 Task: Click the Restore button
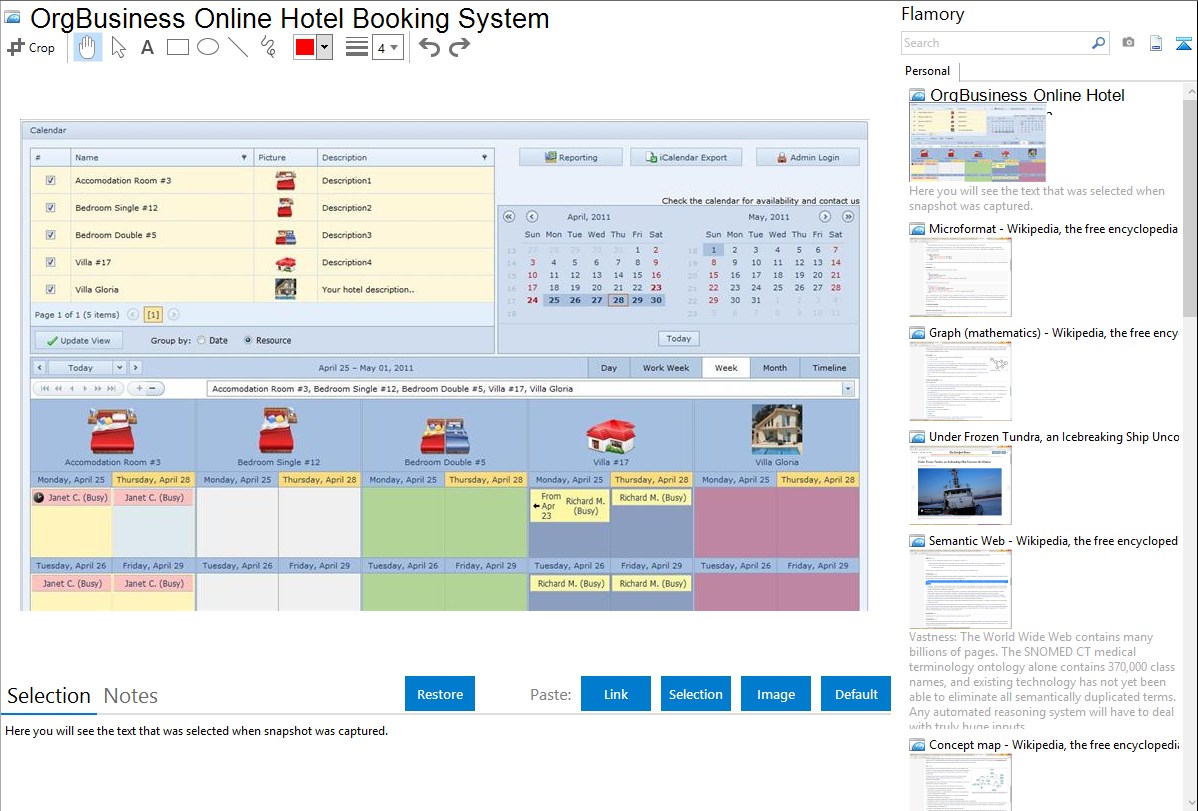click(439, 694)
